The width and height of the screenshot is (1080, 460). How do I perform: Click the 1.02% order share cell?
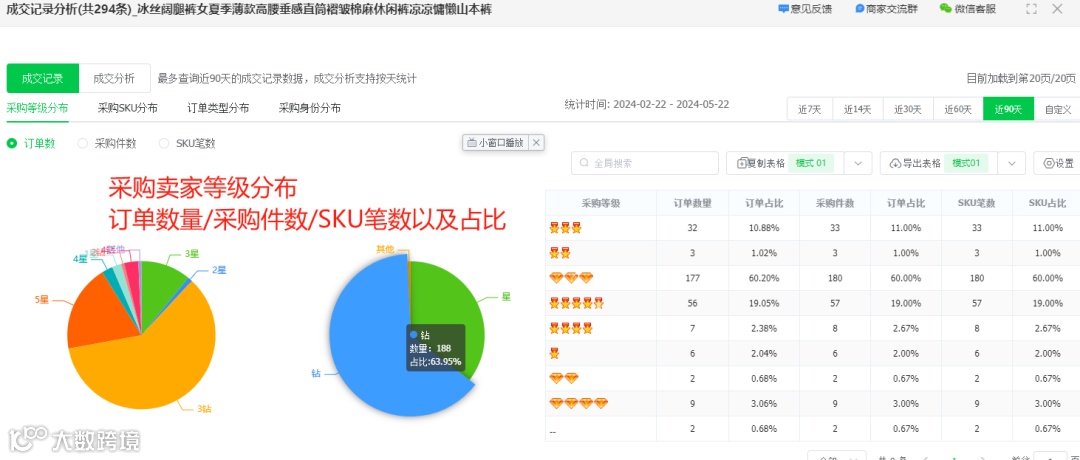point(763,253)
